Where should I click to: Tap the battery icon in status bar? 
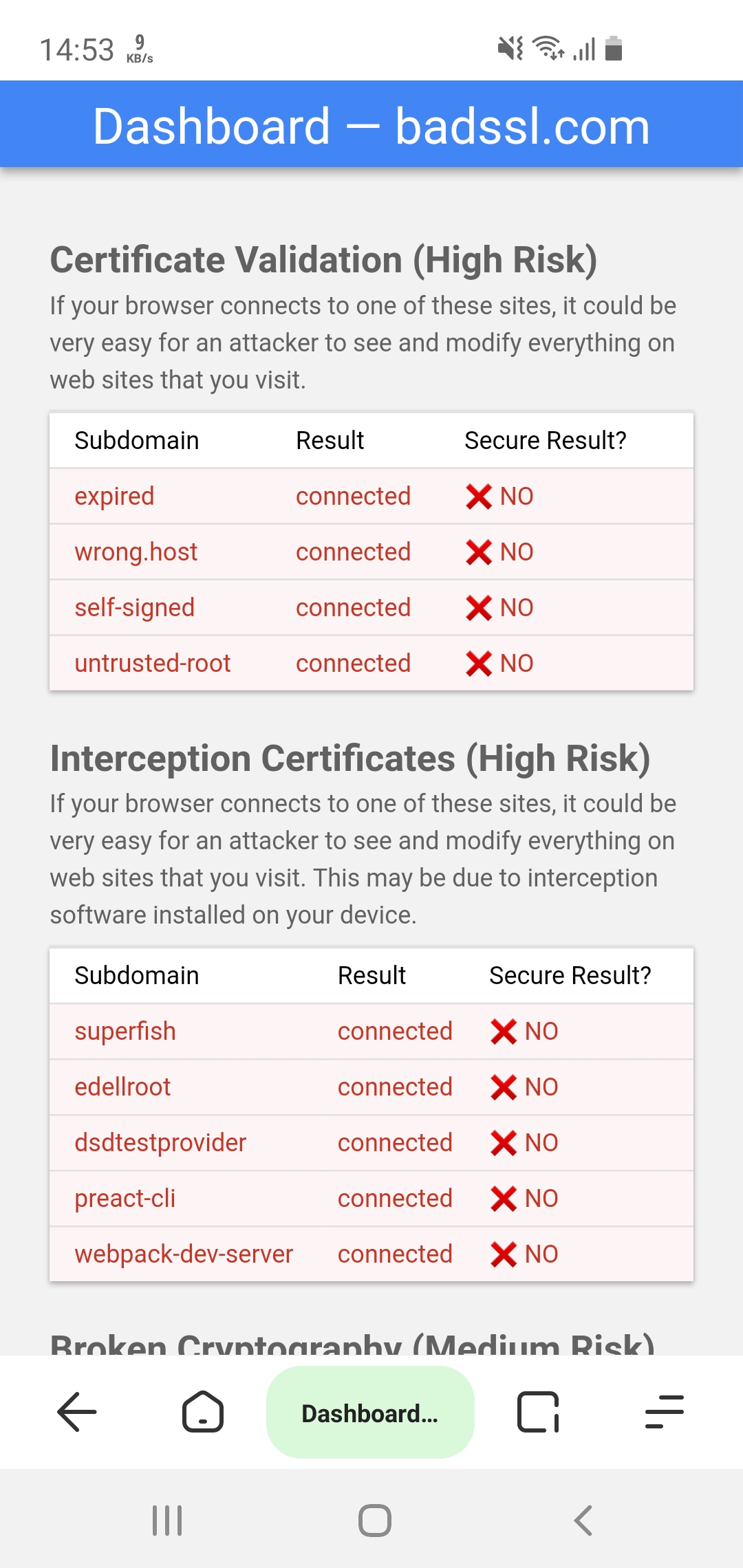tap(614, 49)
